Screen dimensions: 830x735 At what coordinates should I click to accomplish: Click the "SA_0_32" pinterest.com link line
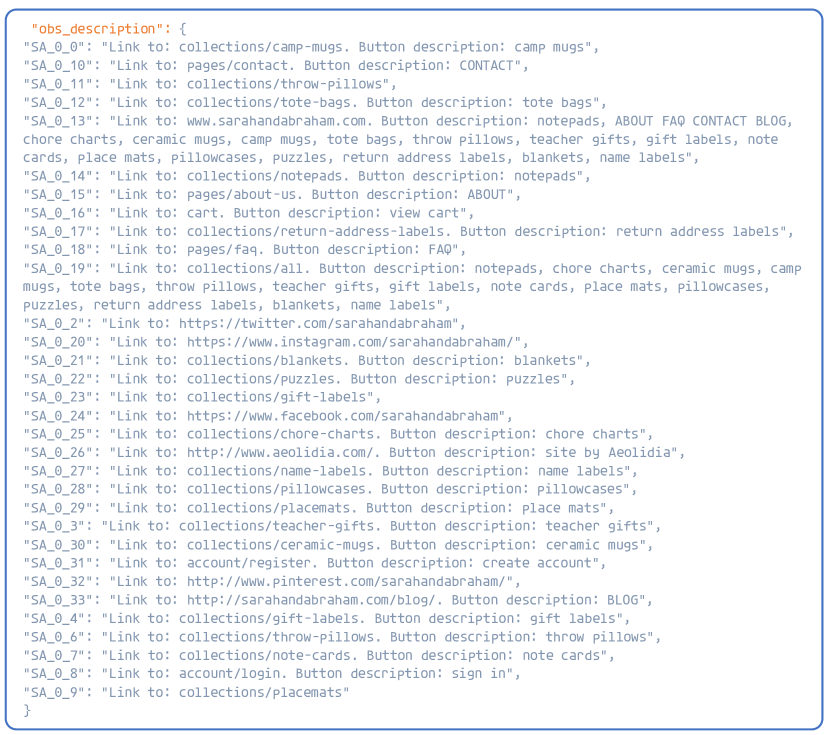point(272,582)
